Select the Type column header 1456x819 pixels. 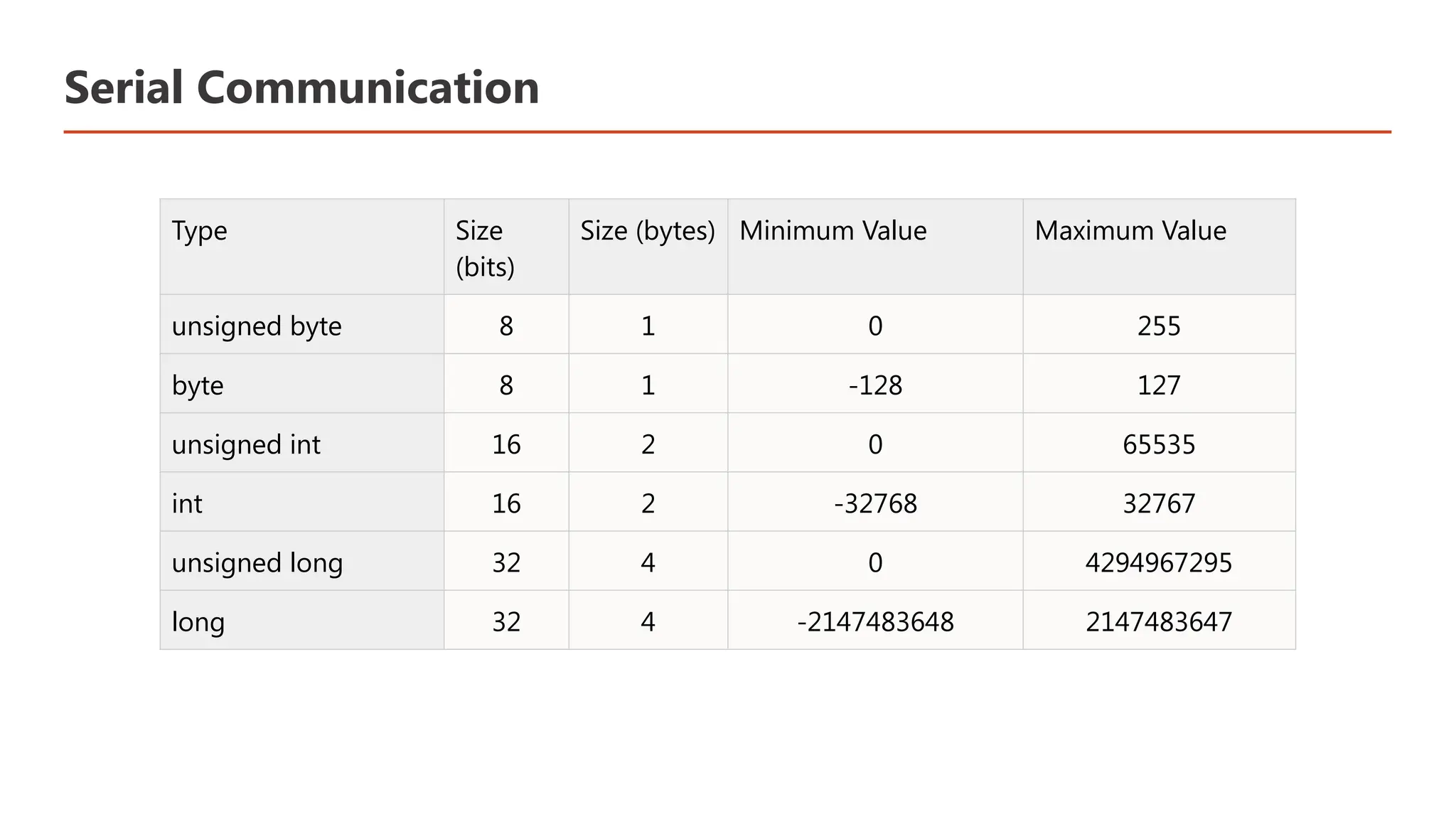tap(302, 247)
